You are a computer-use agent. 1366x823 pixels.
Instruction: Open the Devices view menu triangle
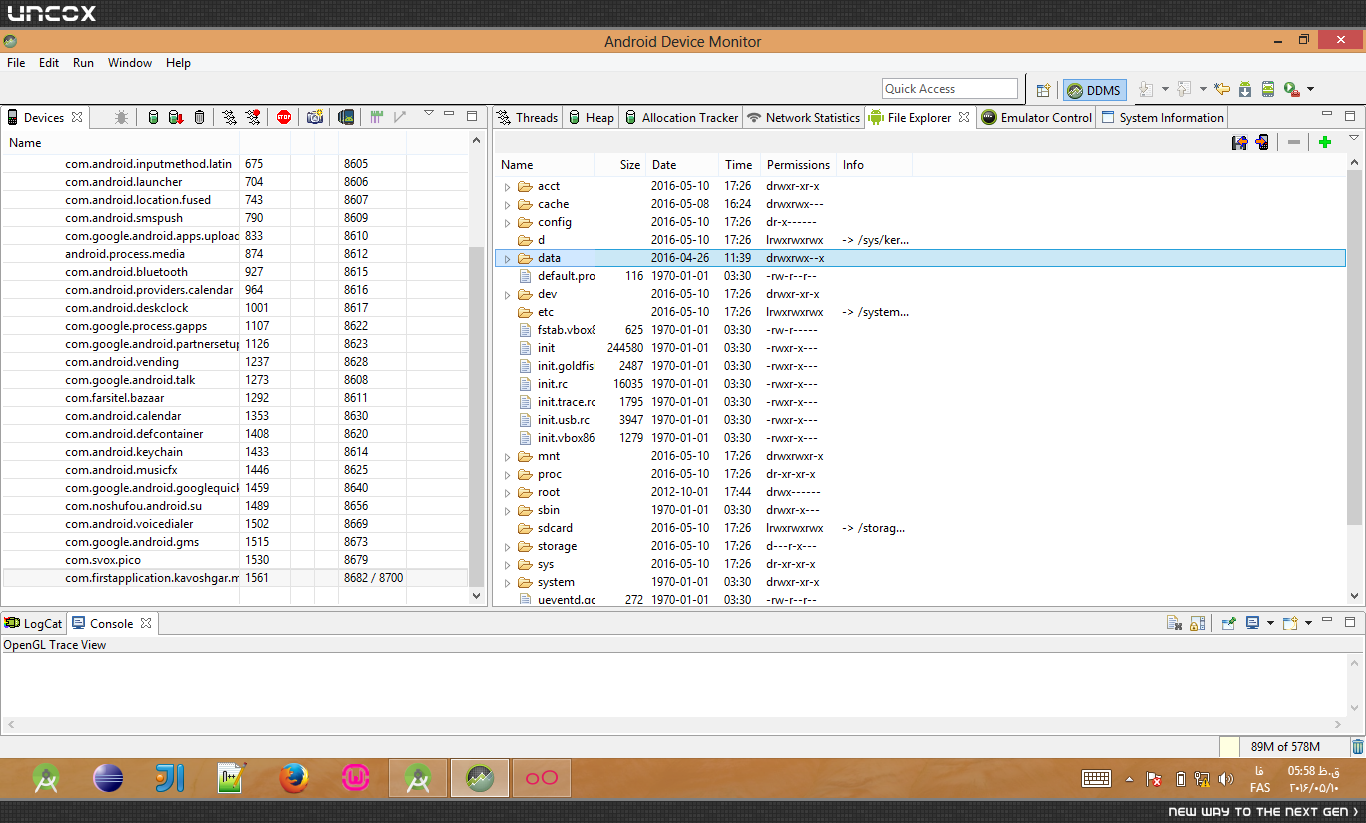point(429,113)
